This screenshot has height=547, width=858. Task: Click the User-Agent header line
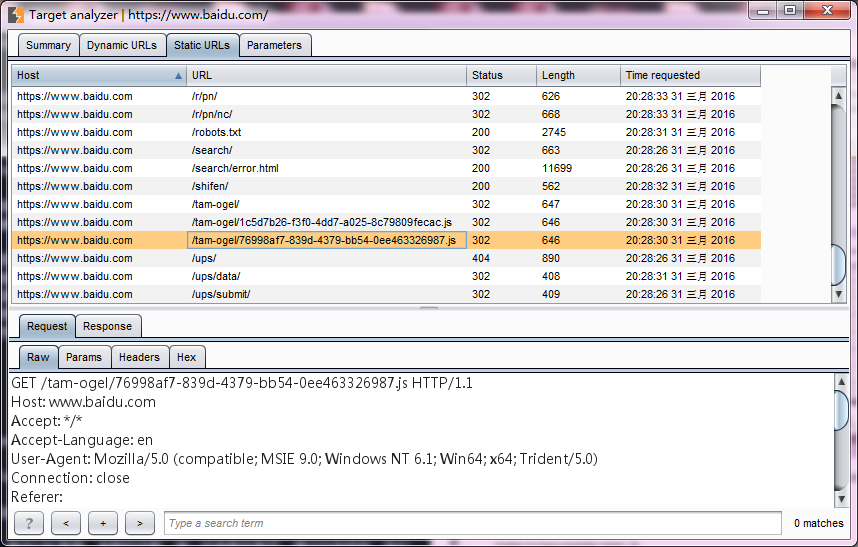point(304,459)
